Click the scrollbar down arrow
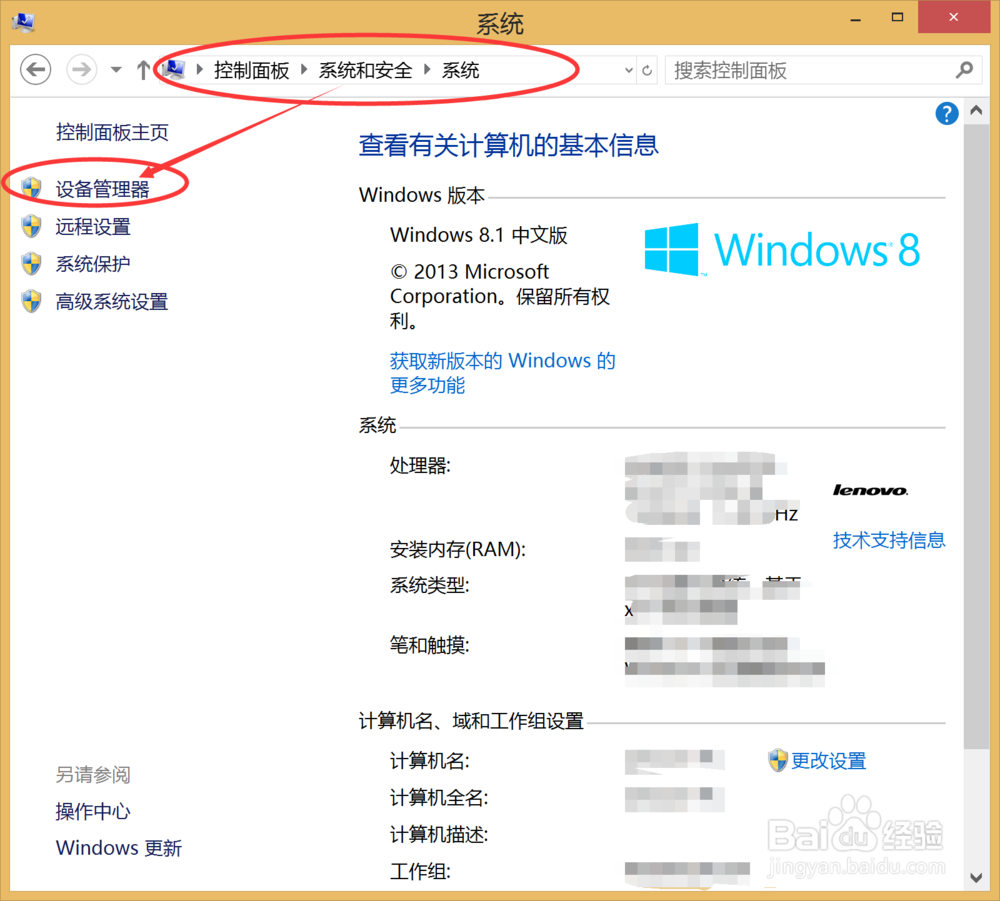This screenshot has height=901, width=1000. pos(976,877)
